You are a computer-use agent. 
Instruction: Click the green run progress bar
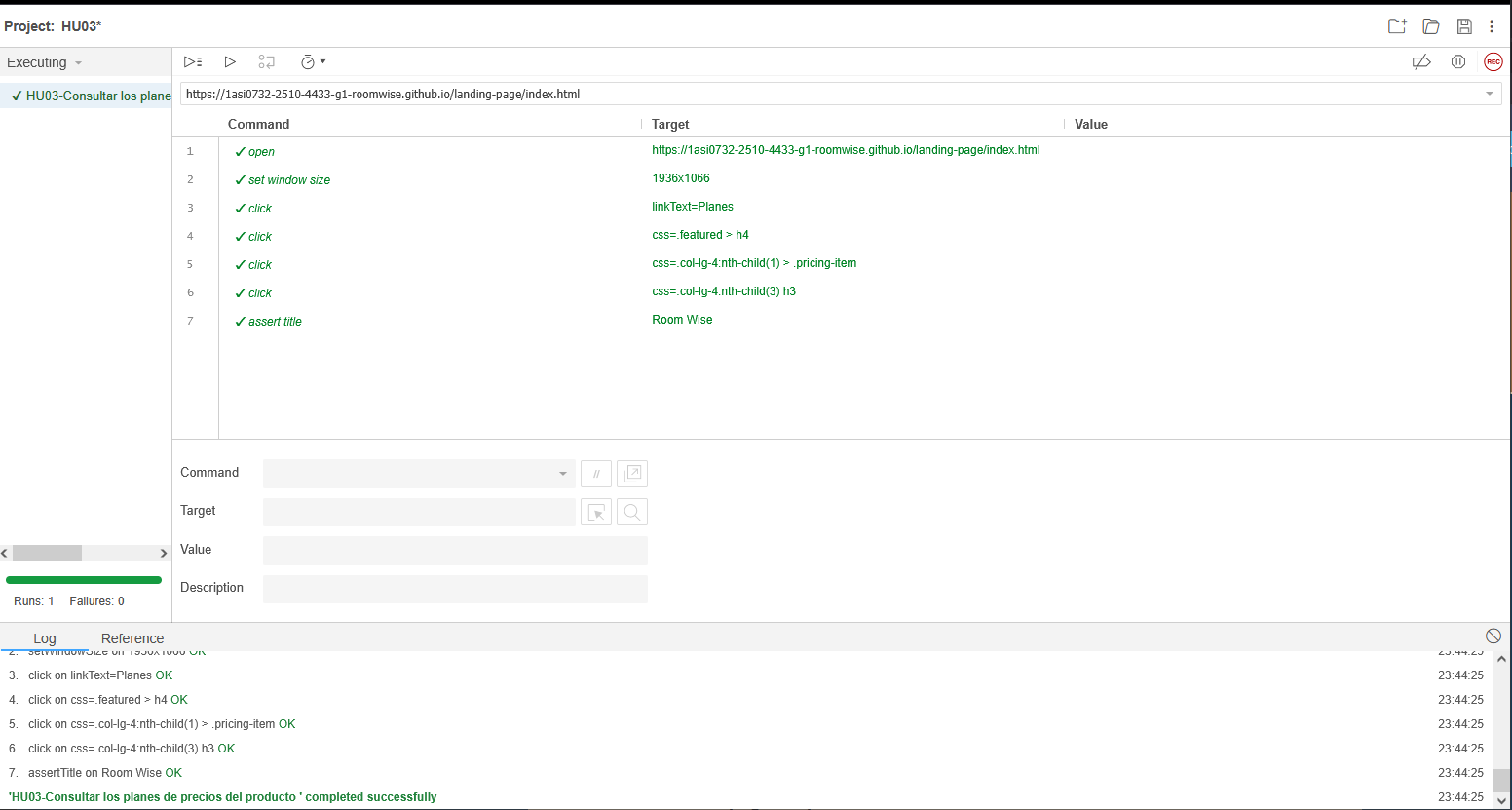pos(84,580)
